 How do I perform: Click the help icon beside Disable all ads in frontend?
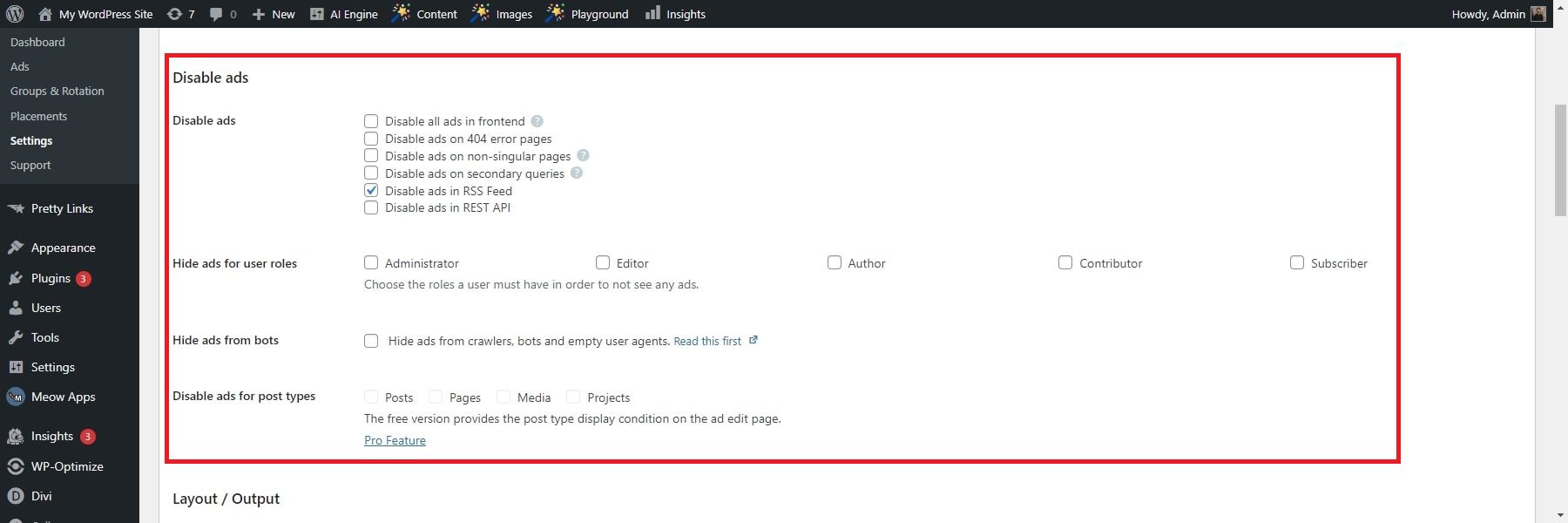pyautogui.click(x=537, y=121)
